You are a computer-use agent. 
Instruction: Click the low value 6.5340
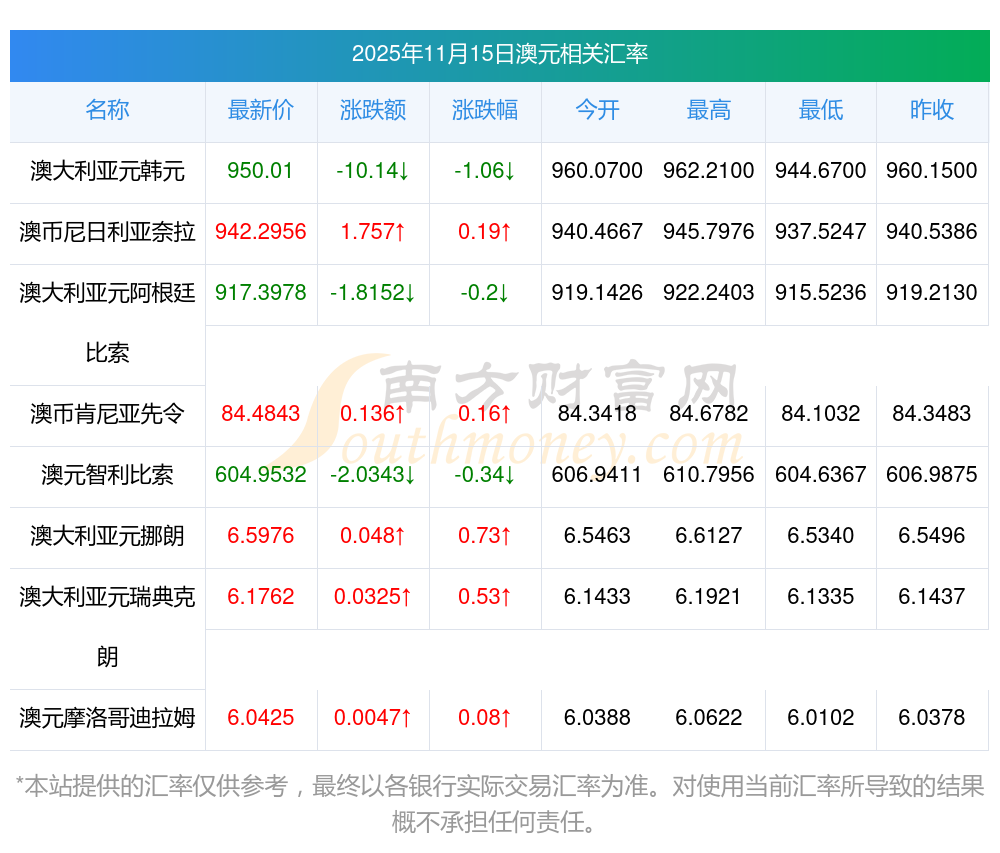[821, 536]
